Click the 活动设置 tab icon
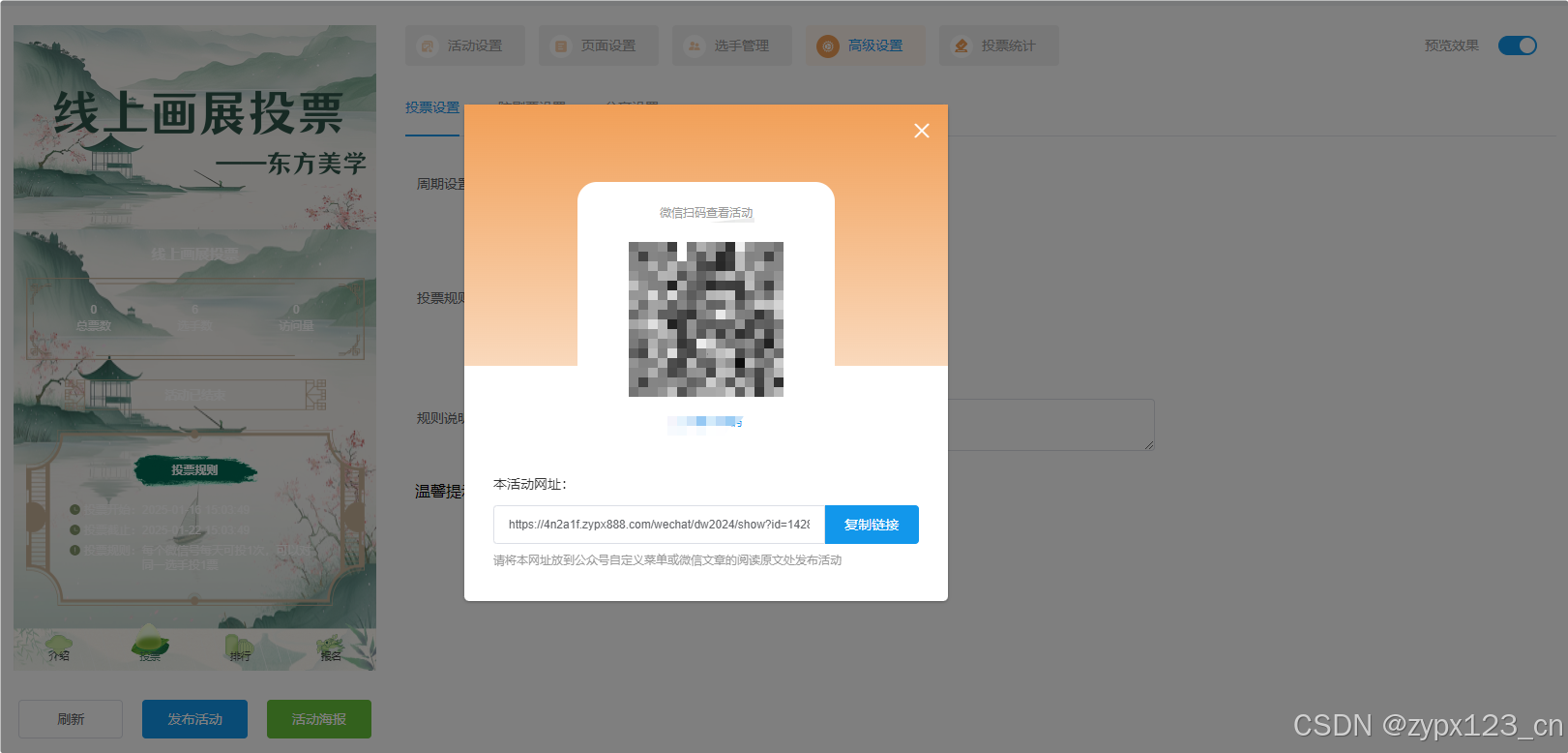This screenshot has width=1568, height=753. [x=428, y=45]
